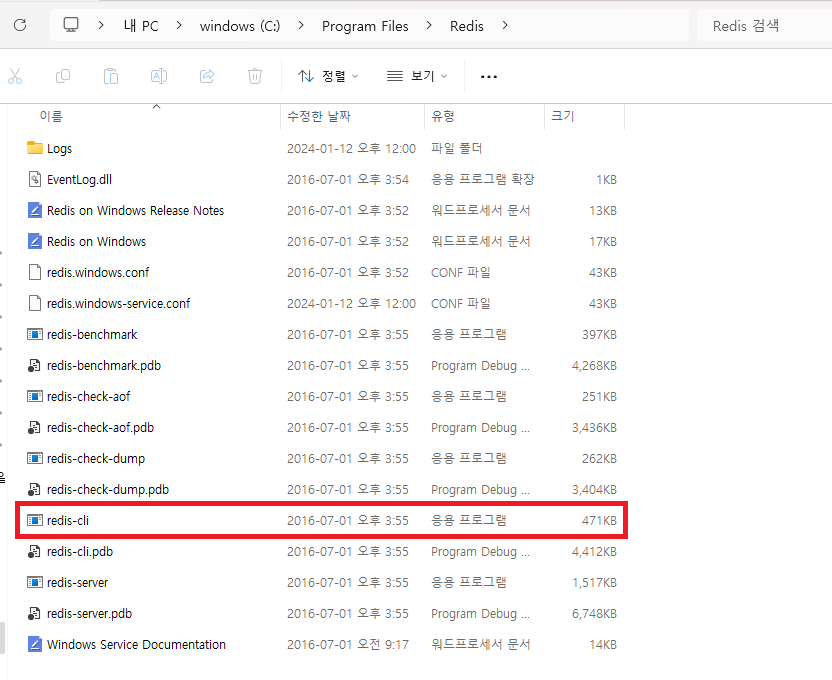Select redis-check-aof.pdb file name

tap(100, 428)
